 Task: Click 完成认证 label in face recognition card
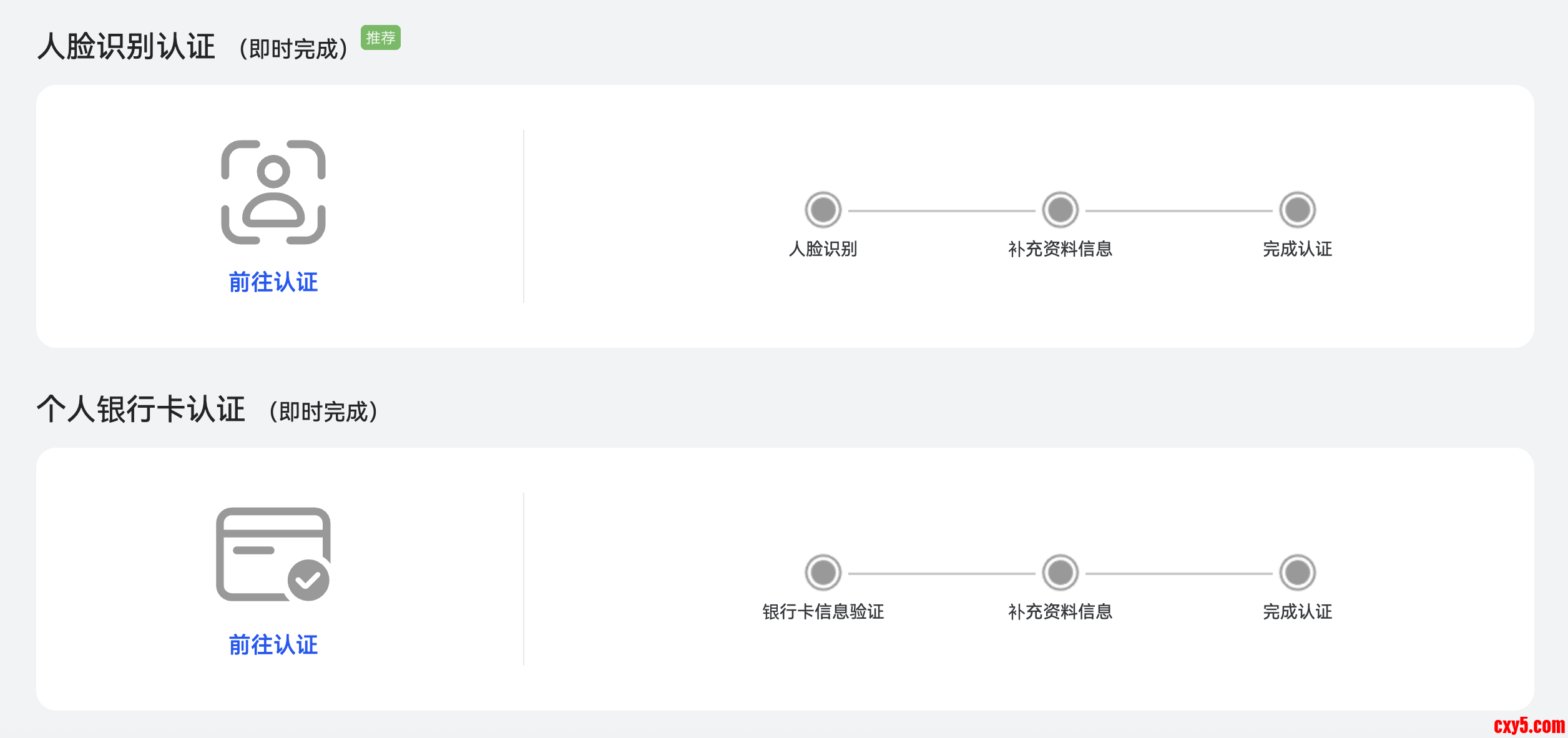coord(1298,249)
